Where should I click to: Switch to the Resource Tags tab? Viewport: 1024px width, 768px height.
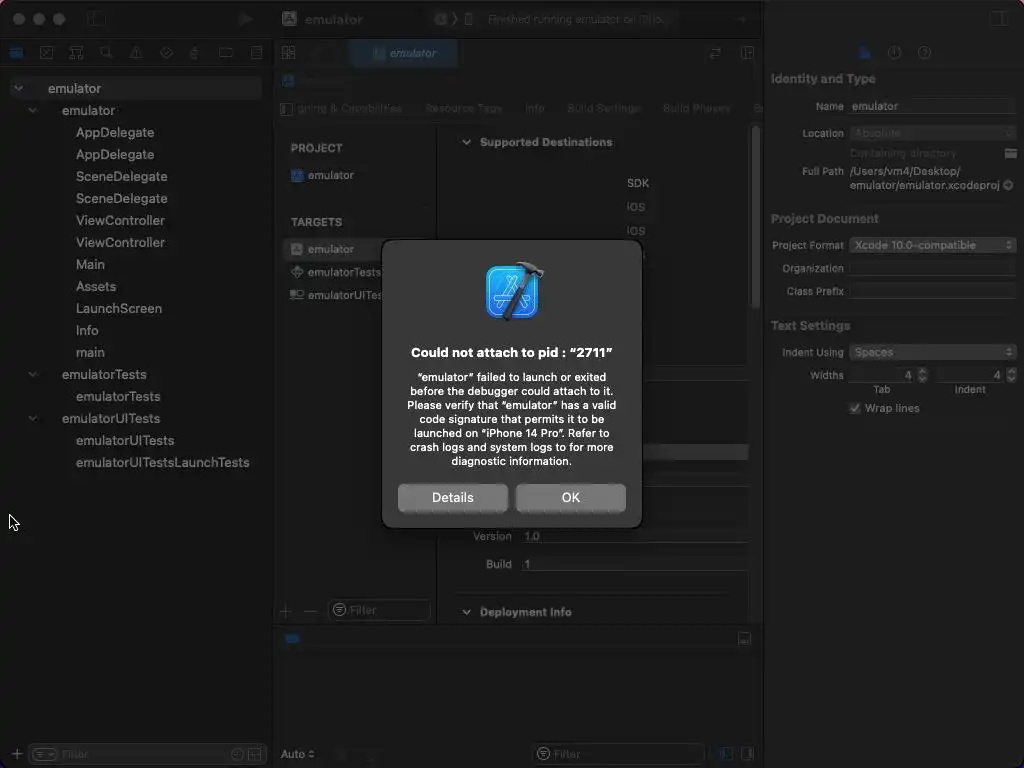click(464, 108)
